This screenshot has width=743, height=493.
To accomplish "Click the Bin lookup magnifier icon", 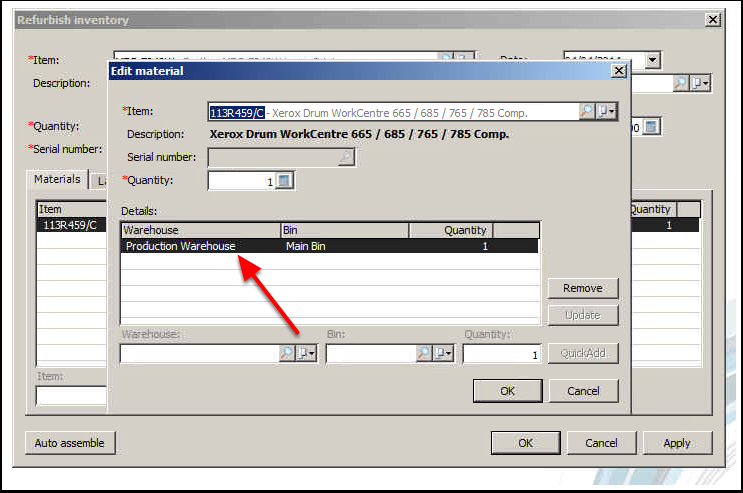I will [x=424, y=353].
